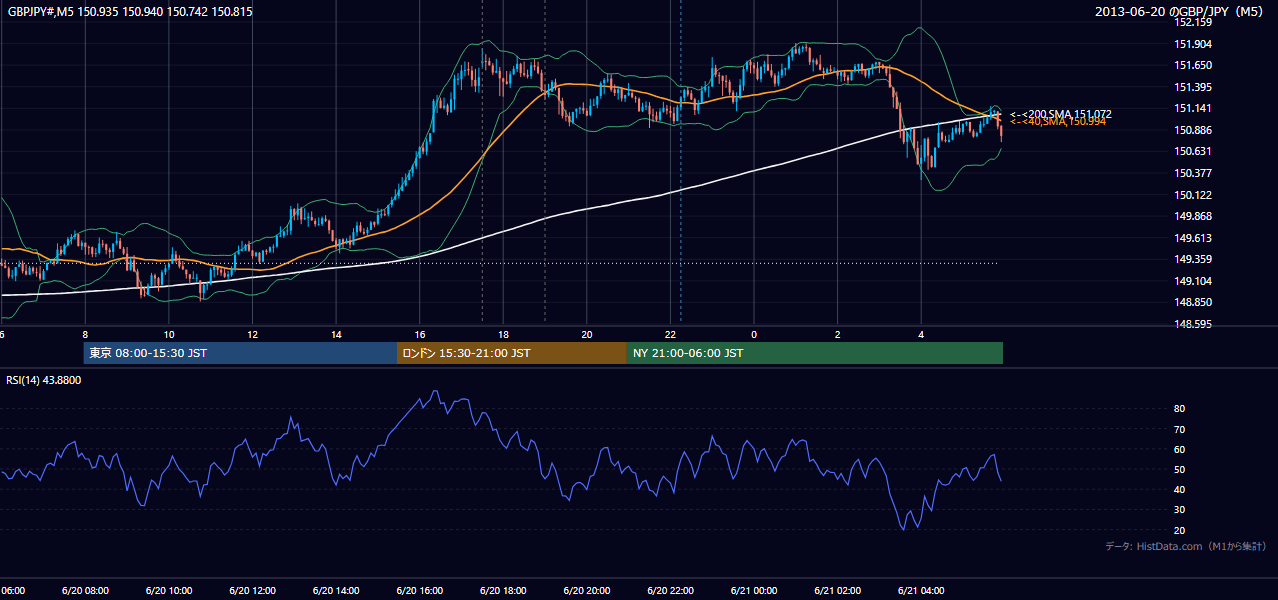Click price axis label 149.868
Viewport: 1278px width, 600px height.
(1193, 216)
